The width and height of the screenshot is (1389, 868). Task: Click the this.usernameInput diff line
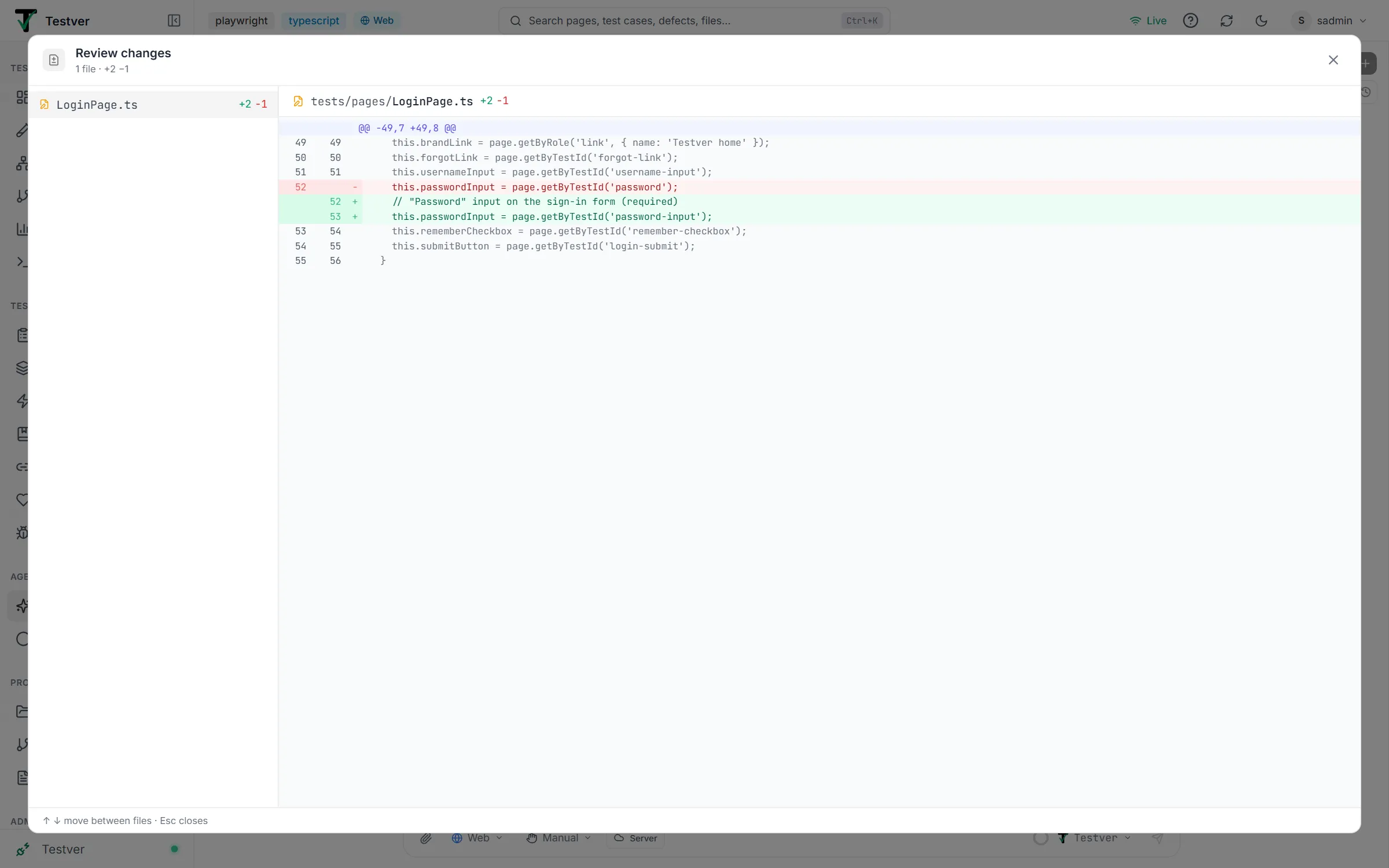pyautogui.click(x=820, y=172)
